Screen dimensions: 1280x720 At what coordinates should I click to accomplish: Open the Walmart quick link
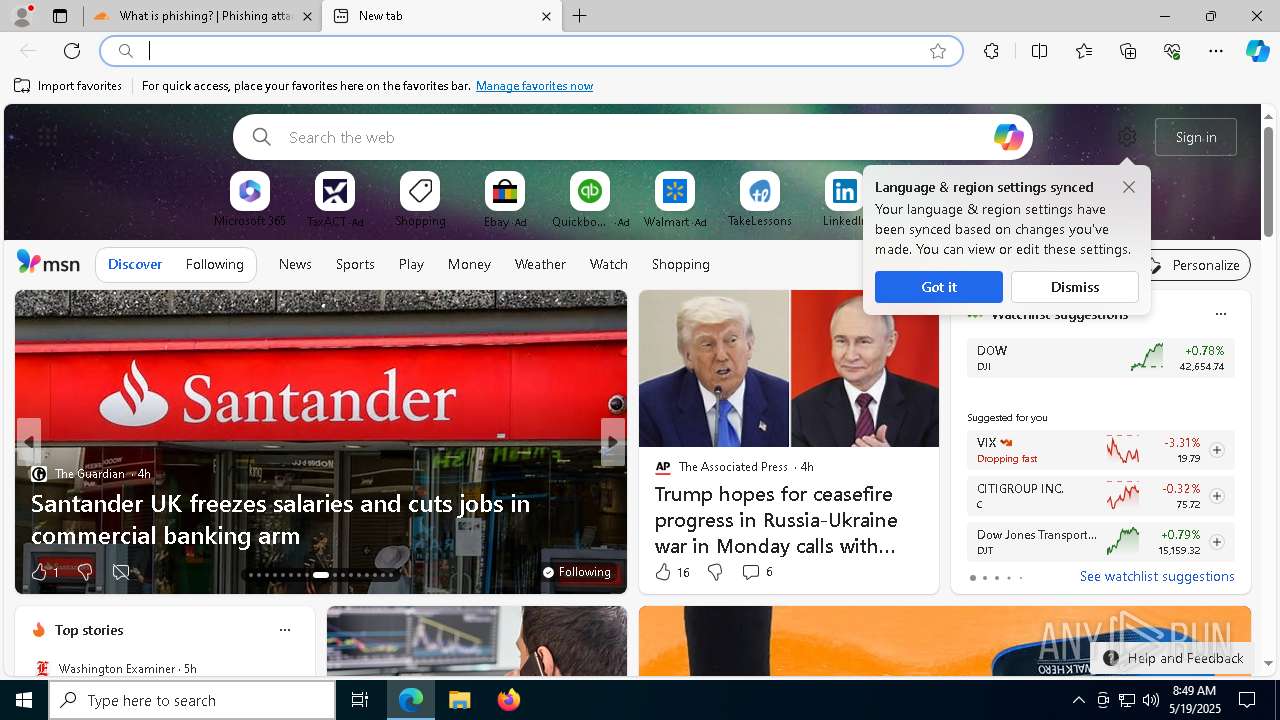click(x=675, y=200)
